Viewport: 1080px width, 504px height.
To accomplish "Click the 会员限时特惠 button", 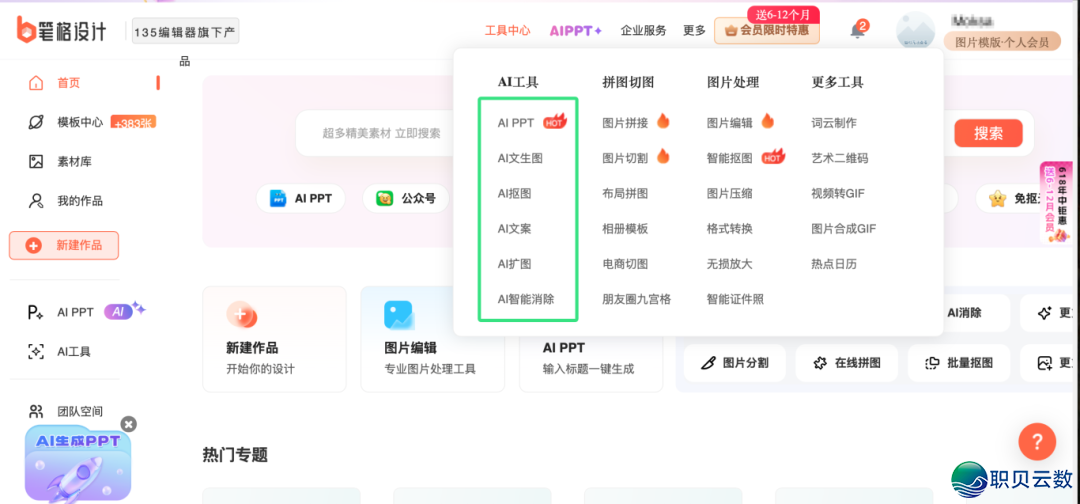I will 766,31.
